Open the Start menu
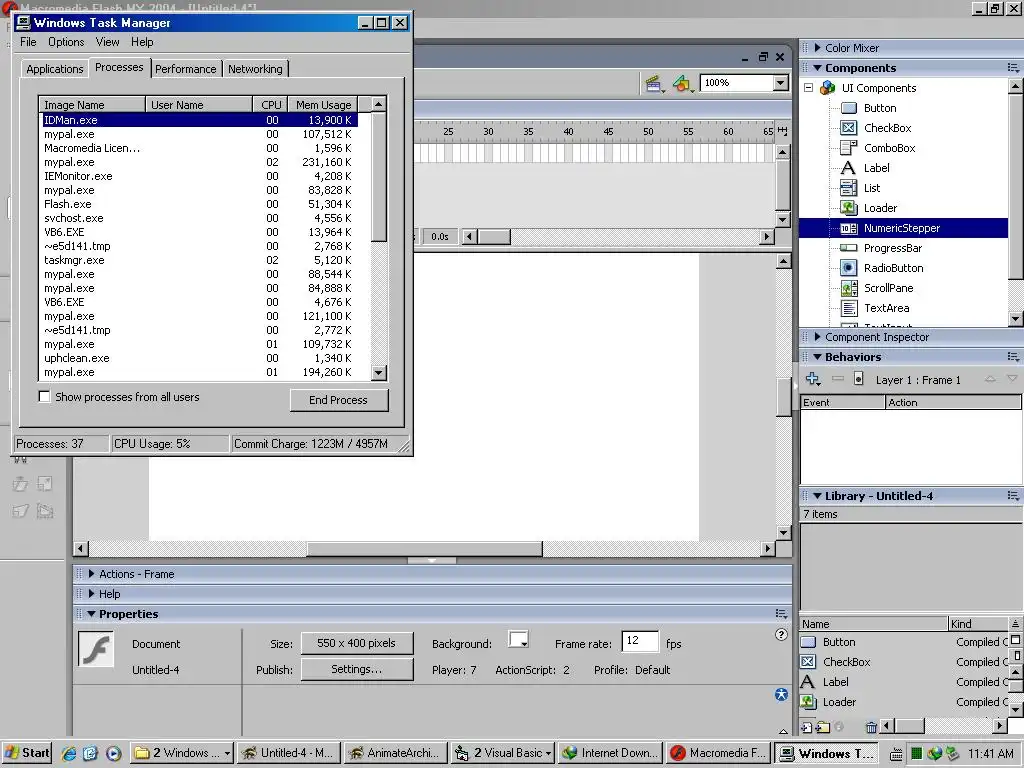 pos(27,753)
